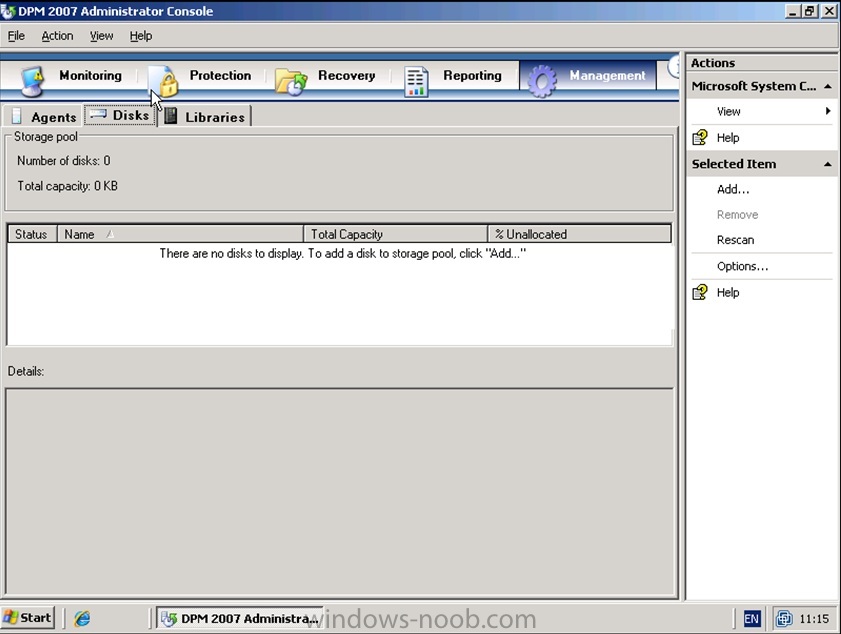Image resolution: width=841 pixels, height=634 pixels.
Task: Open Options... in Actions pane
Action: pyautogui.click(x=742, y=266)
